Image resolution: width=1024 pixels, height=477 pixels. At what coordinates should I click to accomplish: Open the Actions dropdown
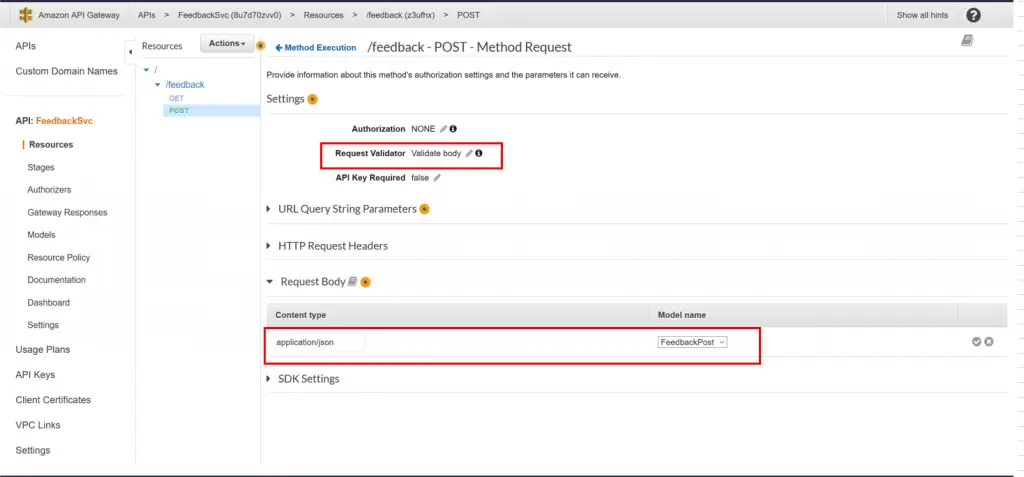point(227,44)
